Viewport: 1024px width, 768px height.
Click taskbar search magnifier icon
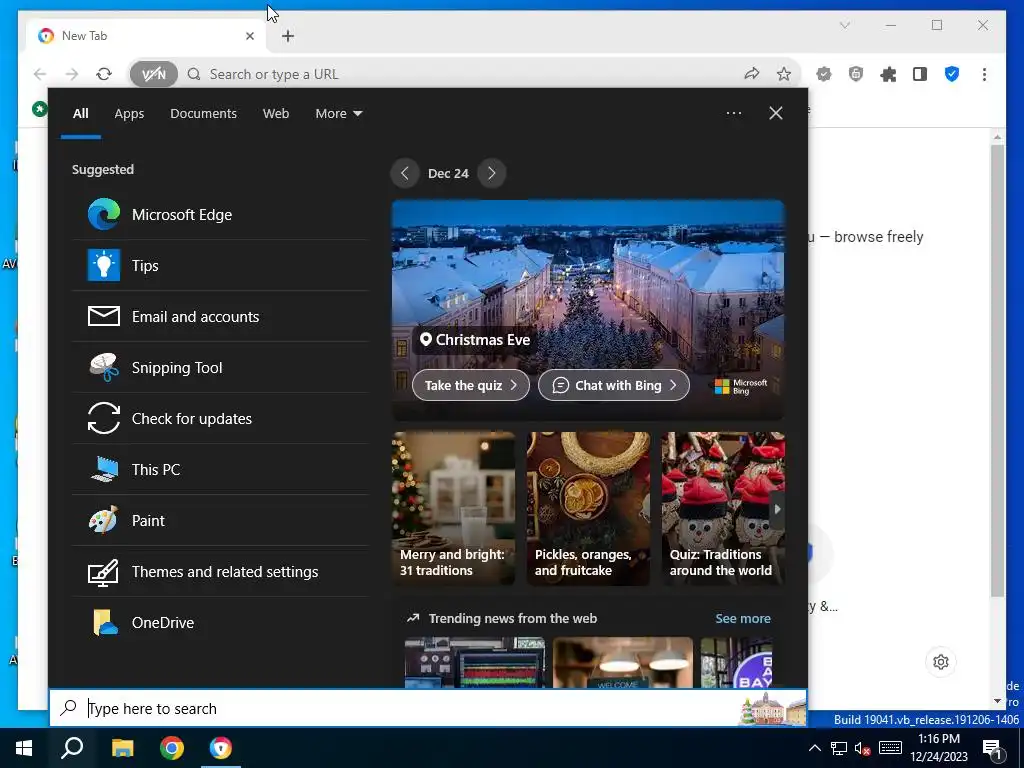(x=72, y=748)
